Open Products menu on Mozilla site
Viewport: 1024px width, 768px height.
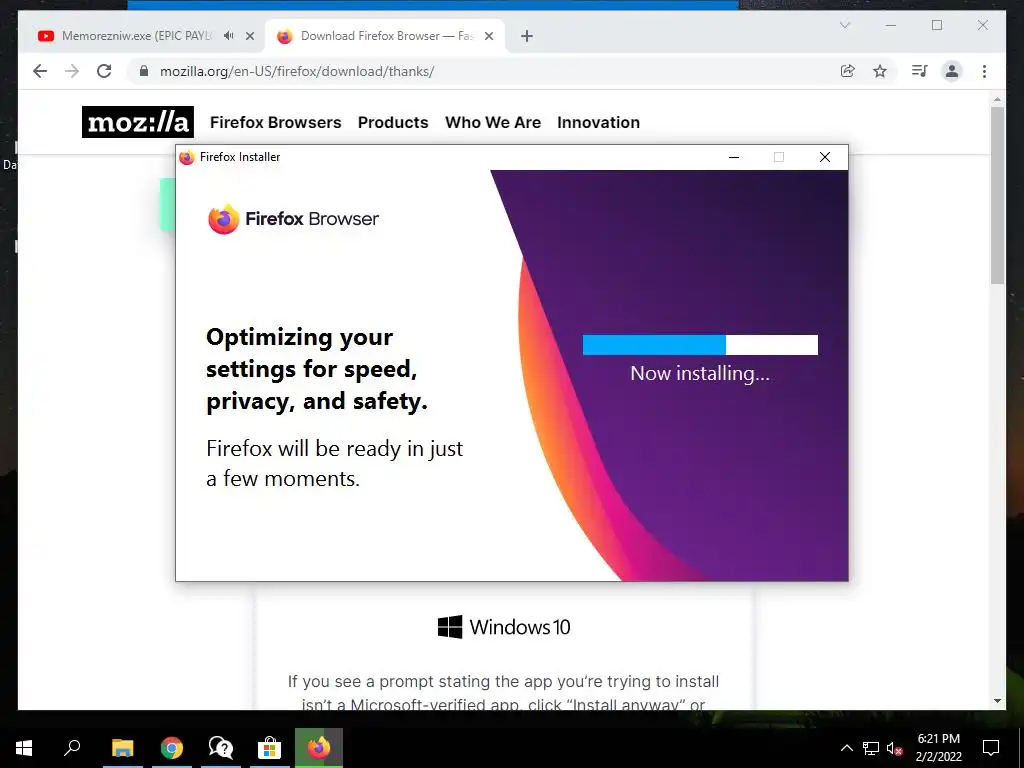[x=393, y=122]
